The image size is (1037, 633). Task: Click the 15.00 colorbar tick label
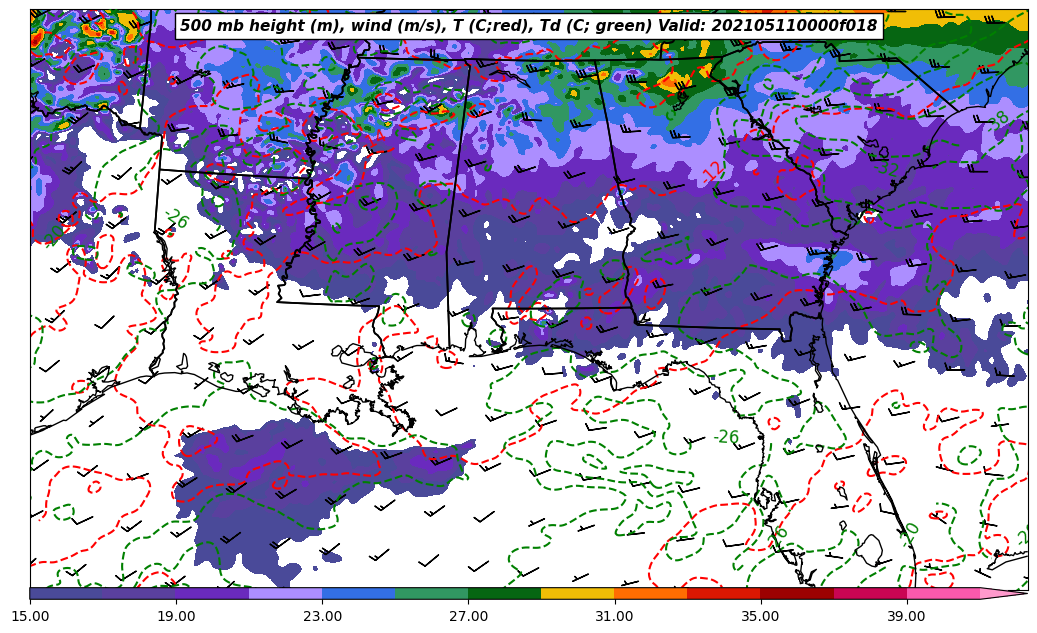coord(30,616)
